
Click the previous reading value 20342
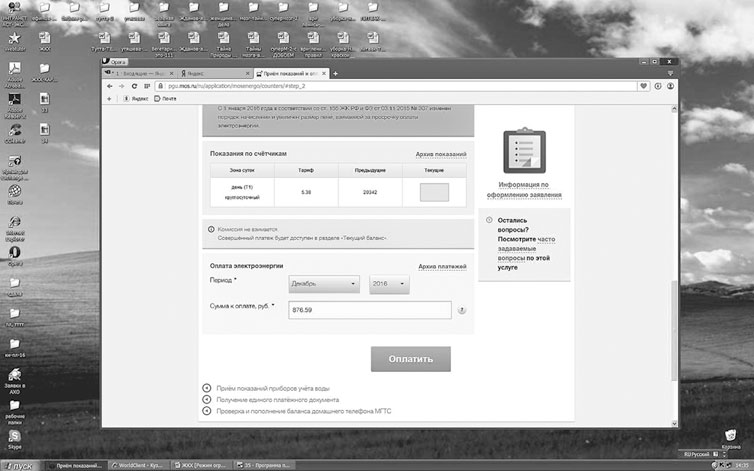click(x=370, y=192)
